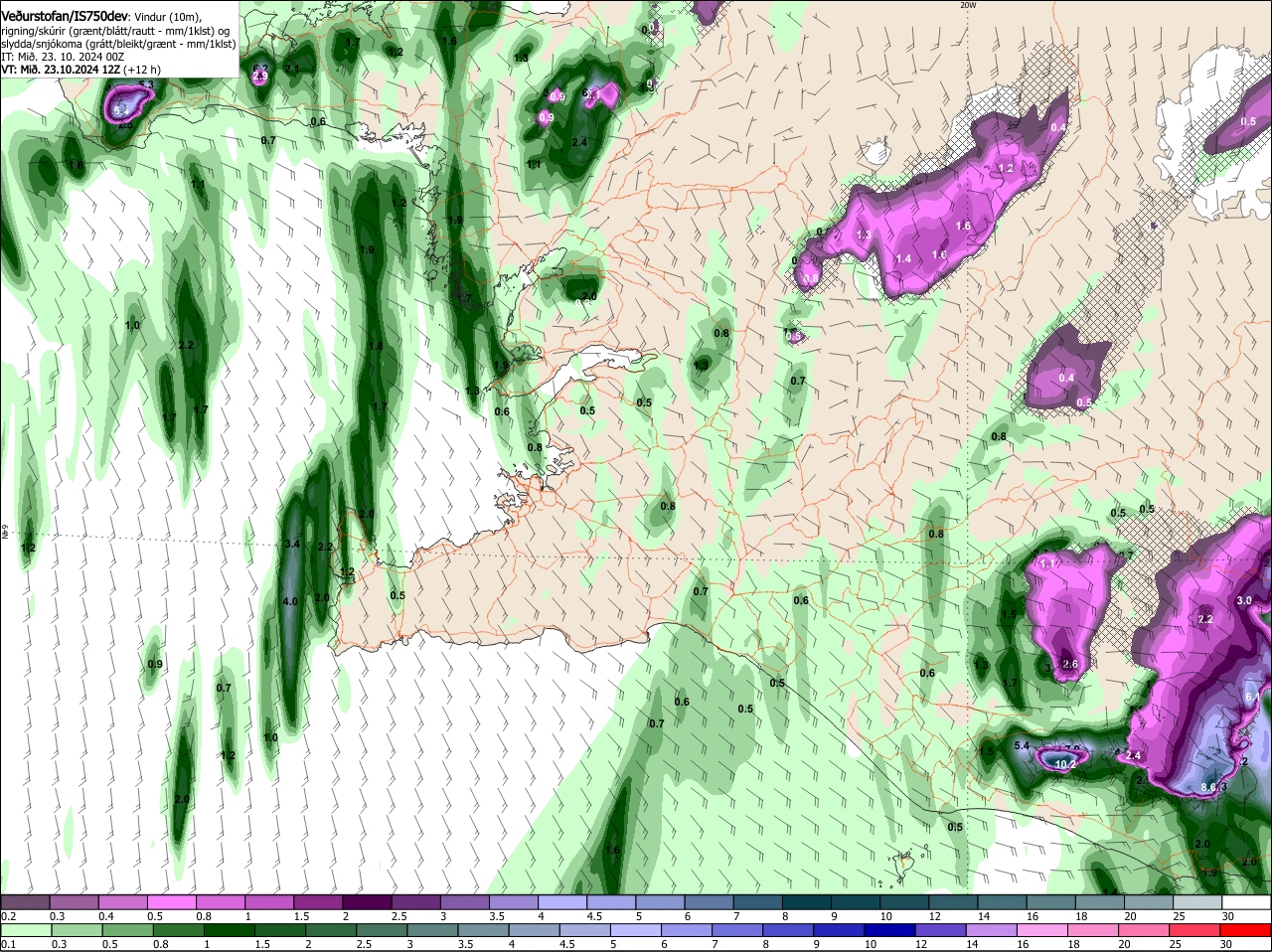
Task: Click the 2.6 snow value on map
Action: coord(1070,664)
